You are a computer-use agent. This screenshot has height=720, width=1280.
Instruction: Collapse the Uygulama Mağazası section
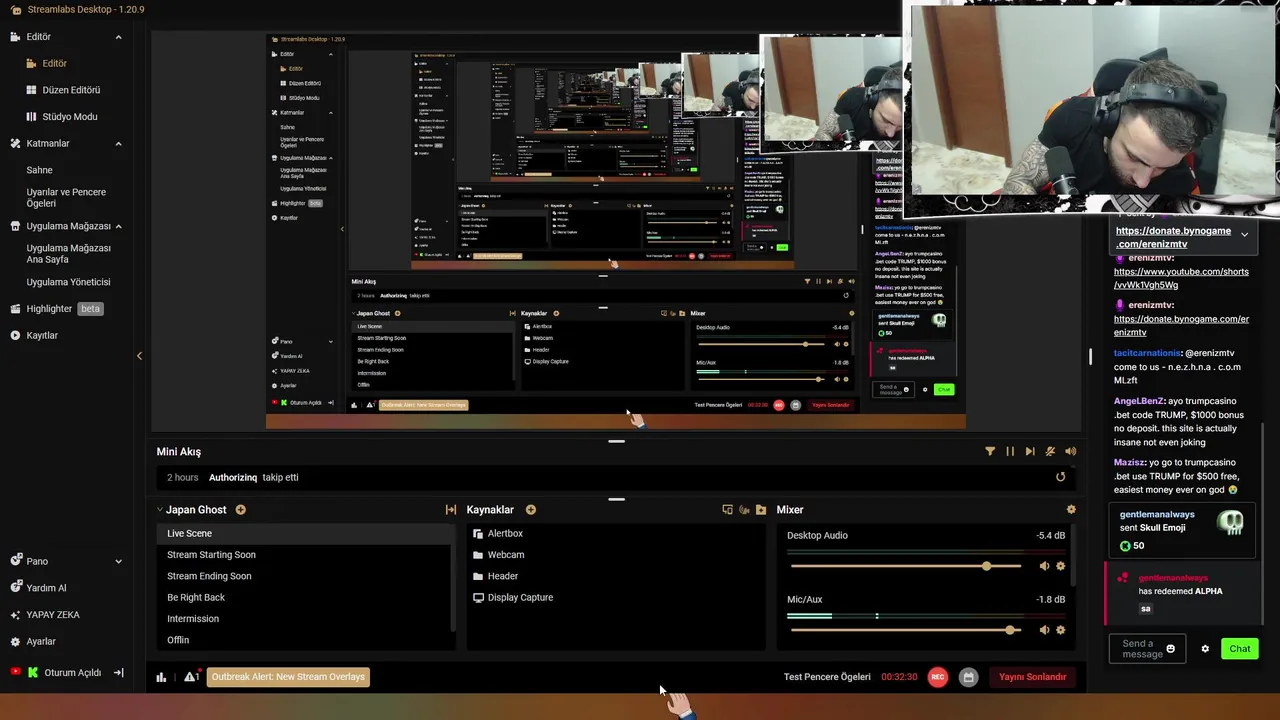click(x=118, y=226)
